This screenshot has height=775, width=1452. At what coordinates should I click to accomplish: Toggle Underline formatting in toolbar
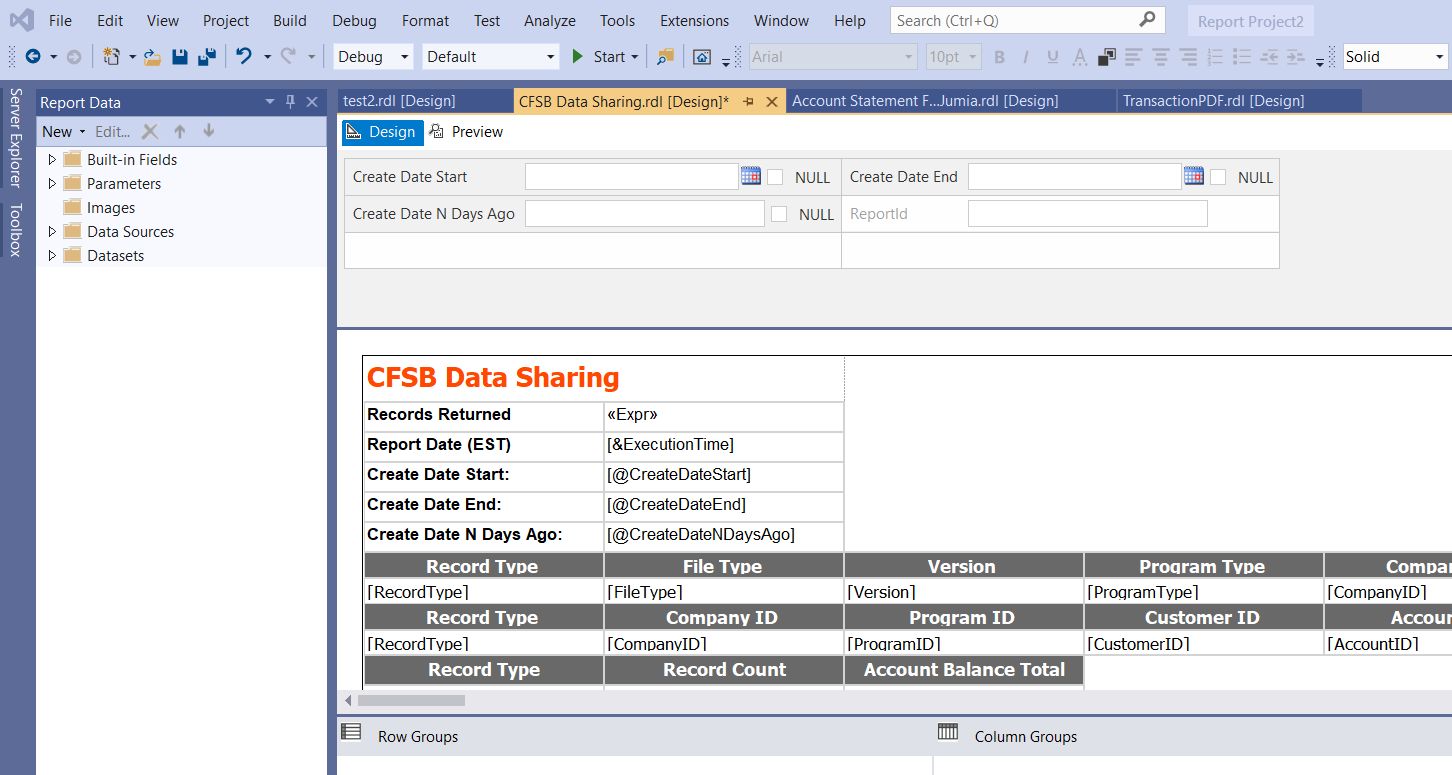(1052, 57)
